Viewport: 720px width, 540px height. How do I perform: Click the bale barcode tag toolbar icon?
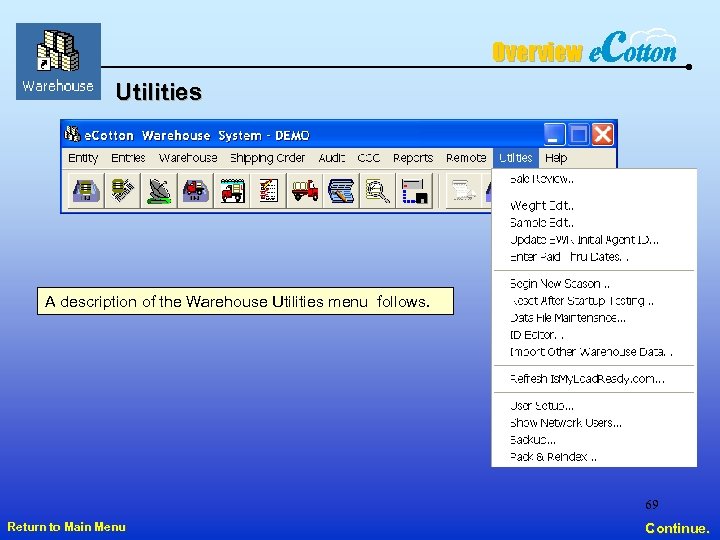122,191
